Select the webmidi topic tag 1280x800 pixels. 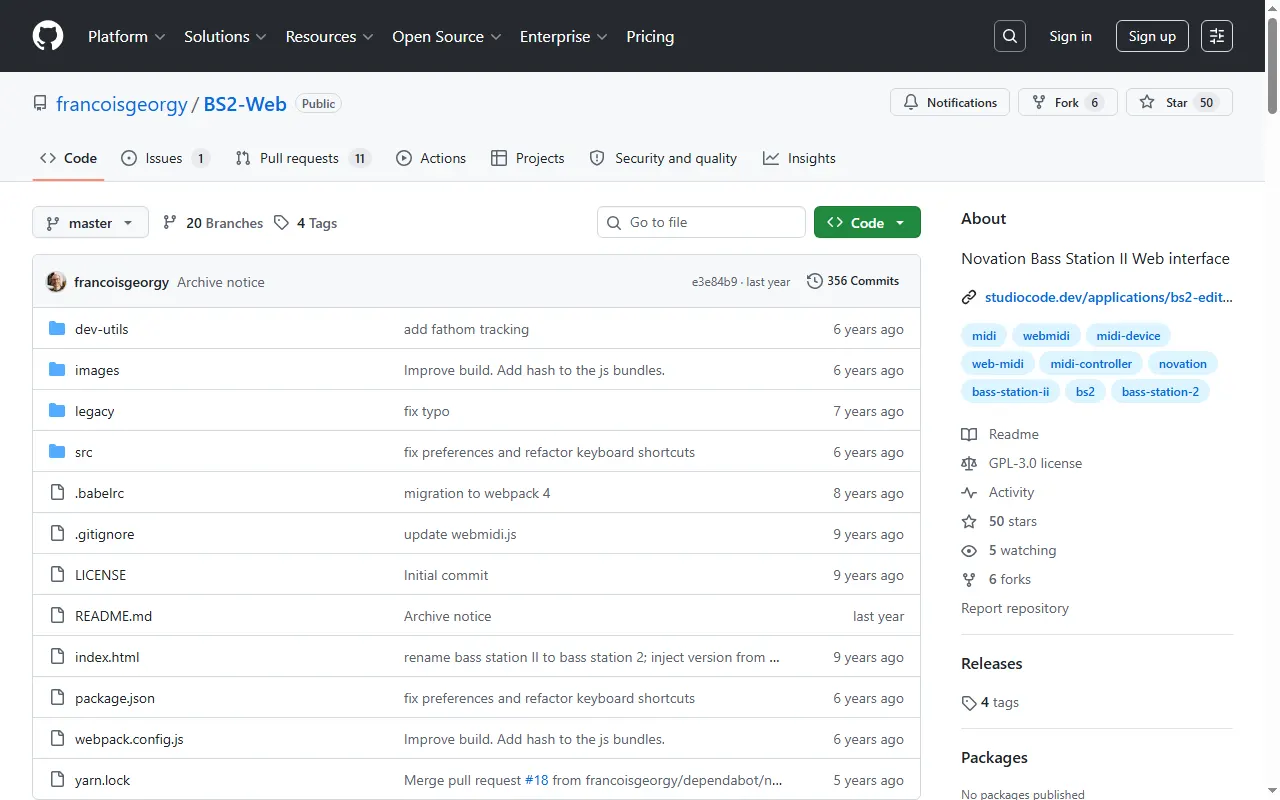pyautogui.click(x=1047, y=336)
